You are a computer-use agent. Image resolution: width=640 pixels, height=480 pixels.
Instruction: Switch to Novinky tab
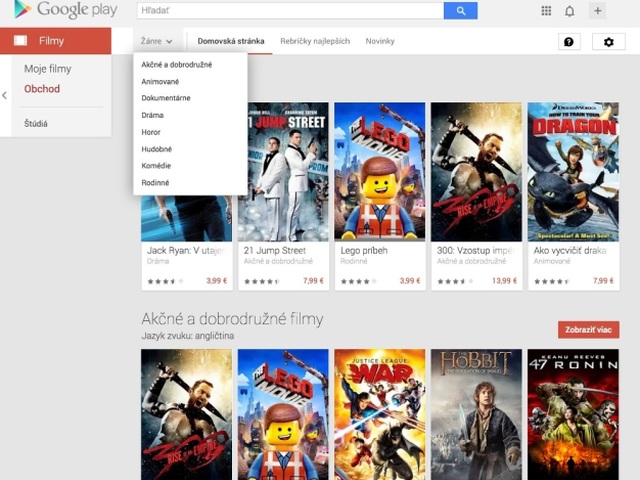click(x=380, y=41)
